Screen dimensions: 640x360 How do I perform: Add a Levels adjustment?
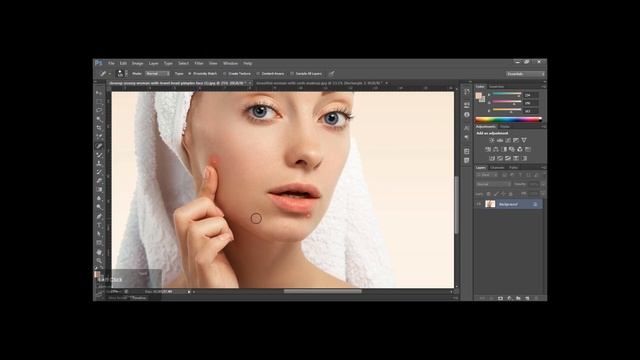click(x=500, y=140)
